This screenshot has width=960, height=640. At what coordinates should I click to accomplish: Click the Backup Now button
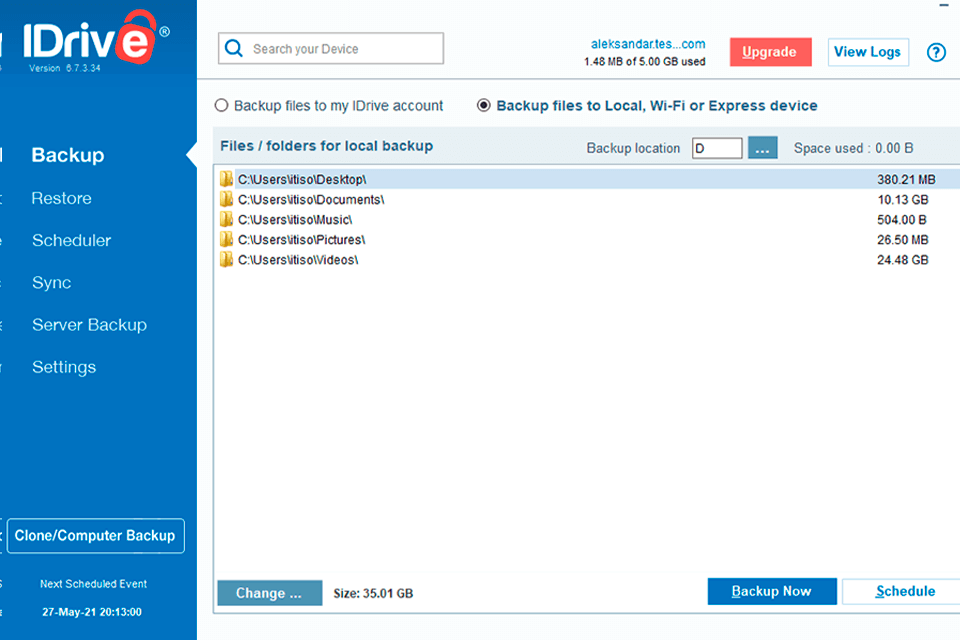click(771, 591)
